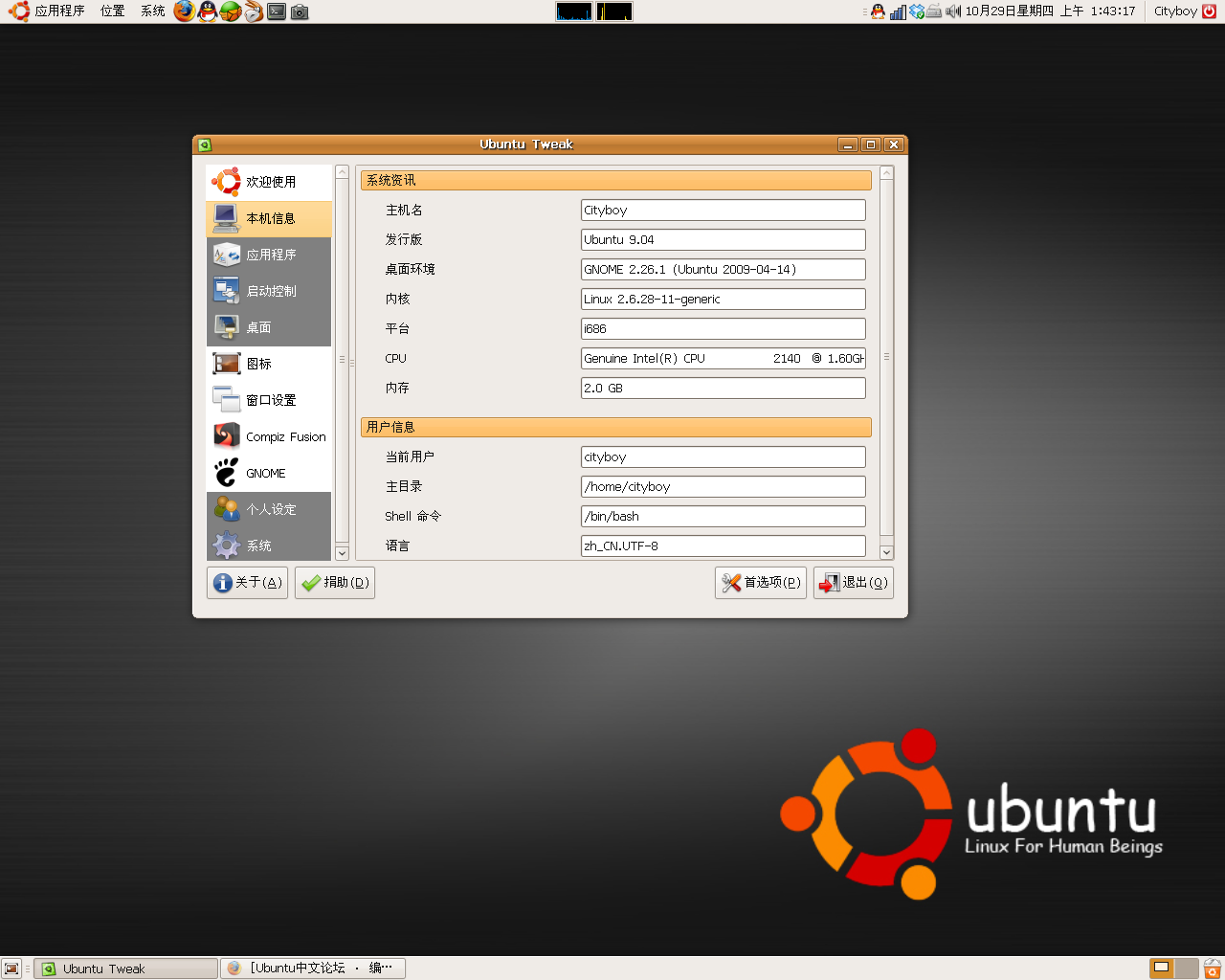
Task: Click the 捐助(D) Donate button
Action: tap(335, 583)
